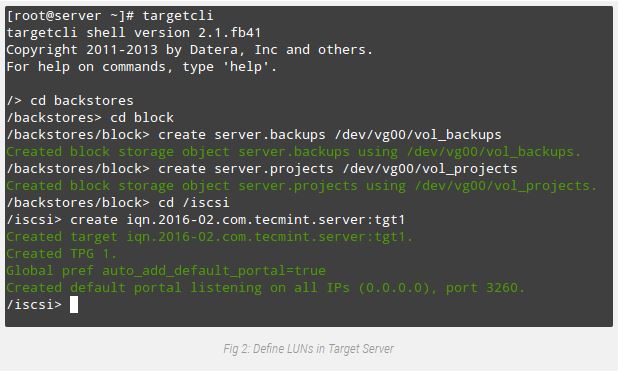Click 'create iqn.2016-02.com.tecmint.server:tgt1' command
The image size is (620, 373).
point(238,220)
